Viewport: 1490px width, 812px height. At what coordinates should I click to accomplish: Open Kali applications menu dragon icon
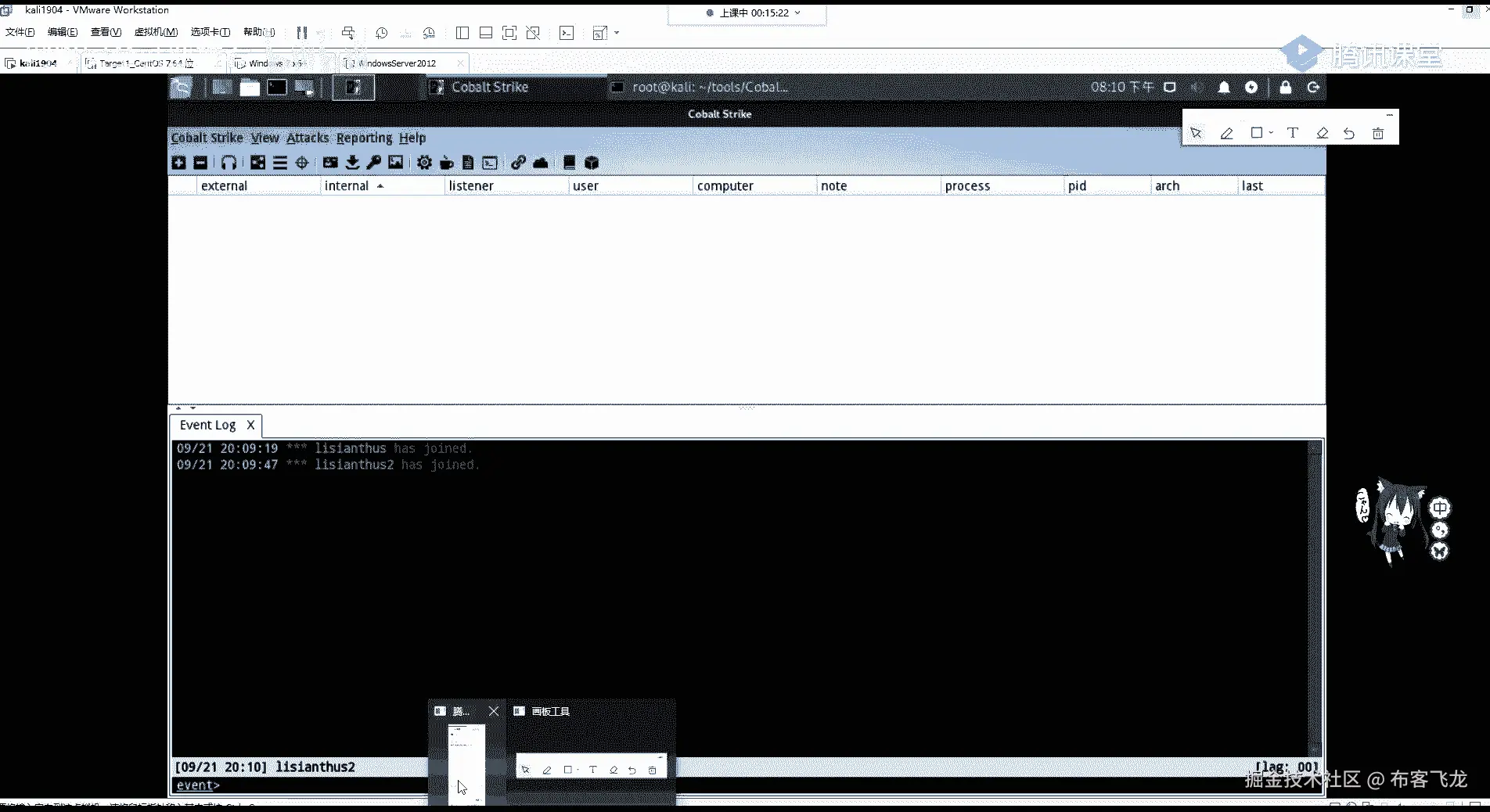pyautogui.click(x=181, y=88)
